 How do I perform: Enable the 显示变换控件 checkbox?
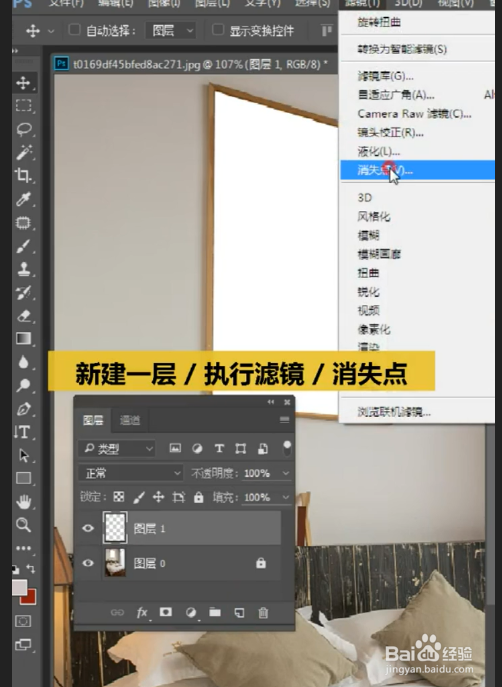tap(218, 30)
